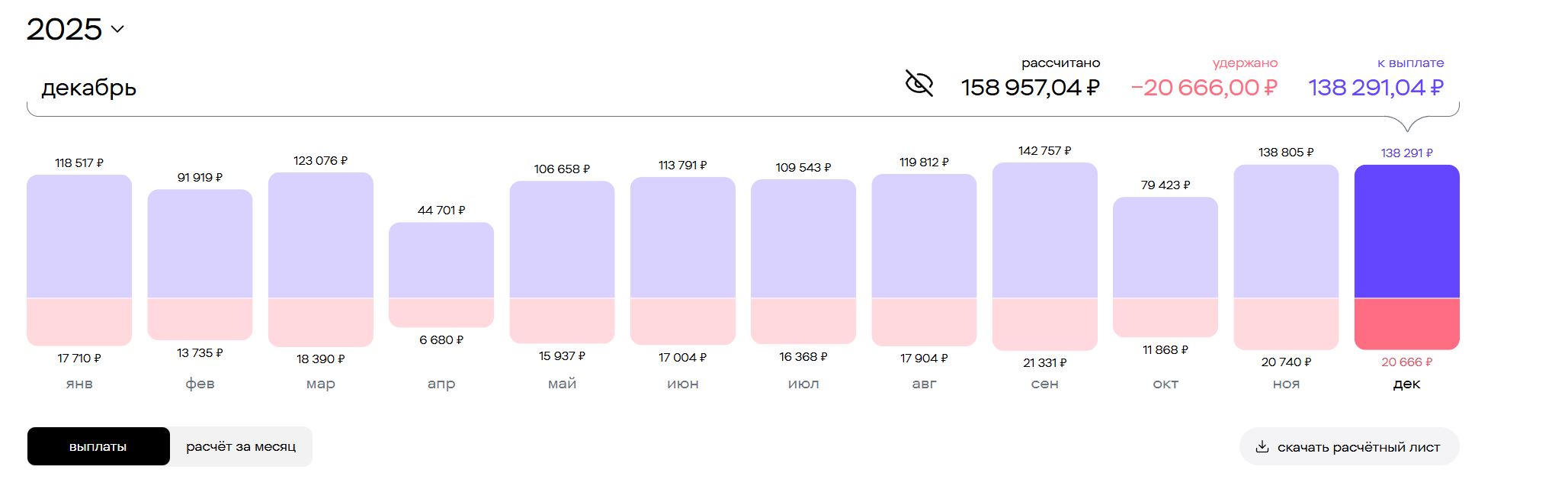Click the June payout bar

(x=683, y=237)
